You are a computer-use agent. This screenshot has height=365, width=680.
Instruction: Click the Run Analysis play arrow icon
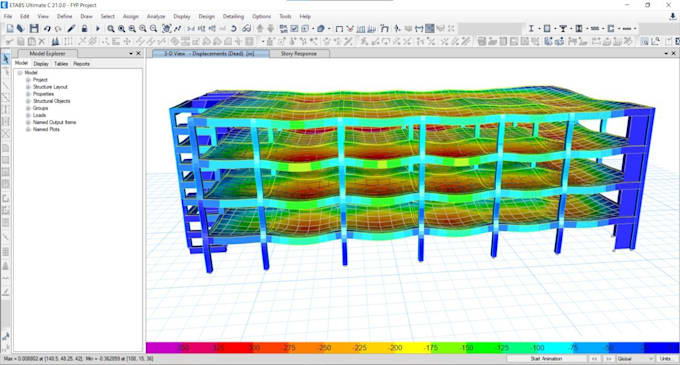(98, 29)
